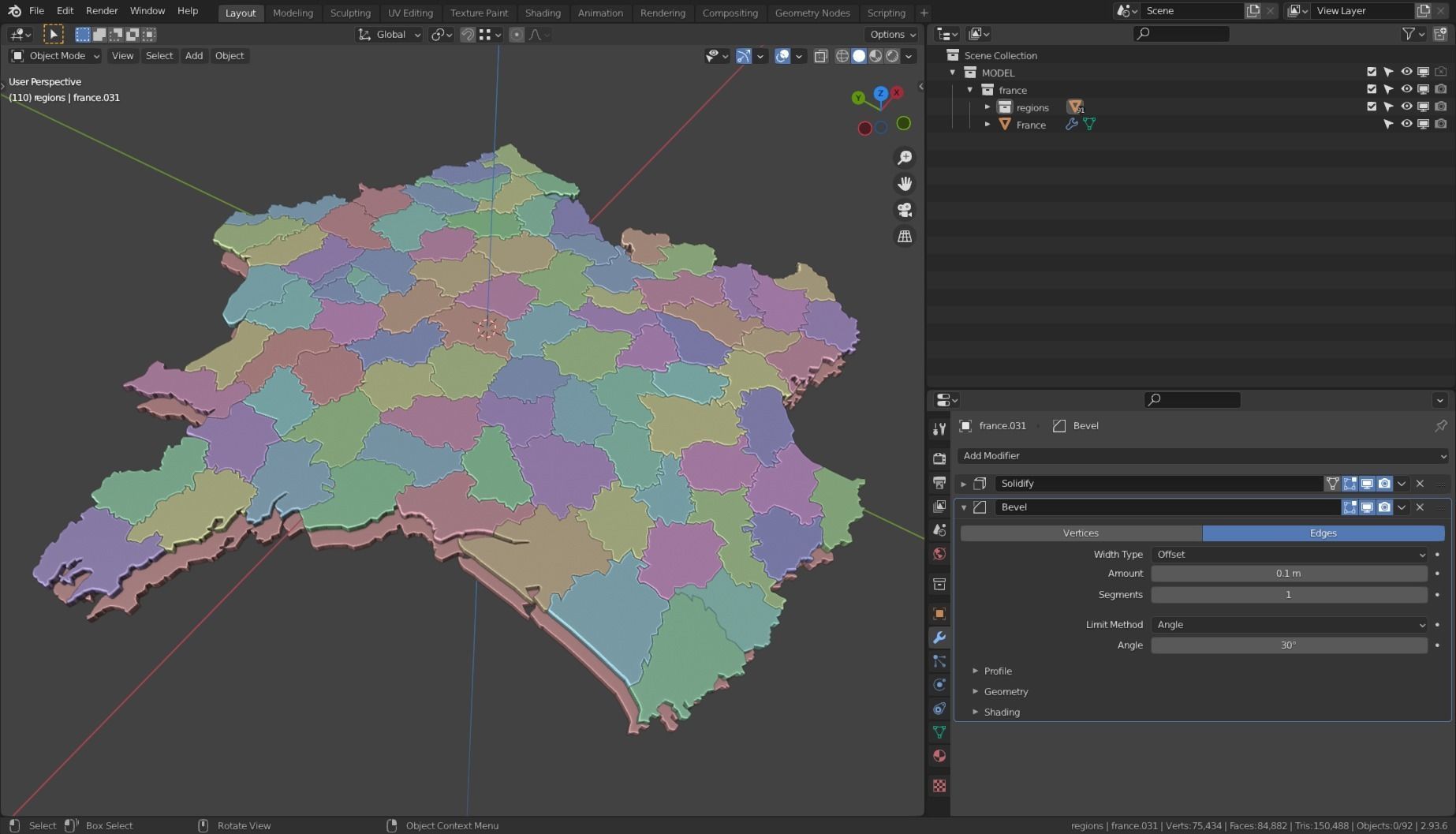The image size is (1456, 834).
Task: Toggle Solidify modifier edit mode display
Action: tap(1350, 484)
